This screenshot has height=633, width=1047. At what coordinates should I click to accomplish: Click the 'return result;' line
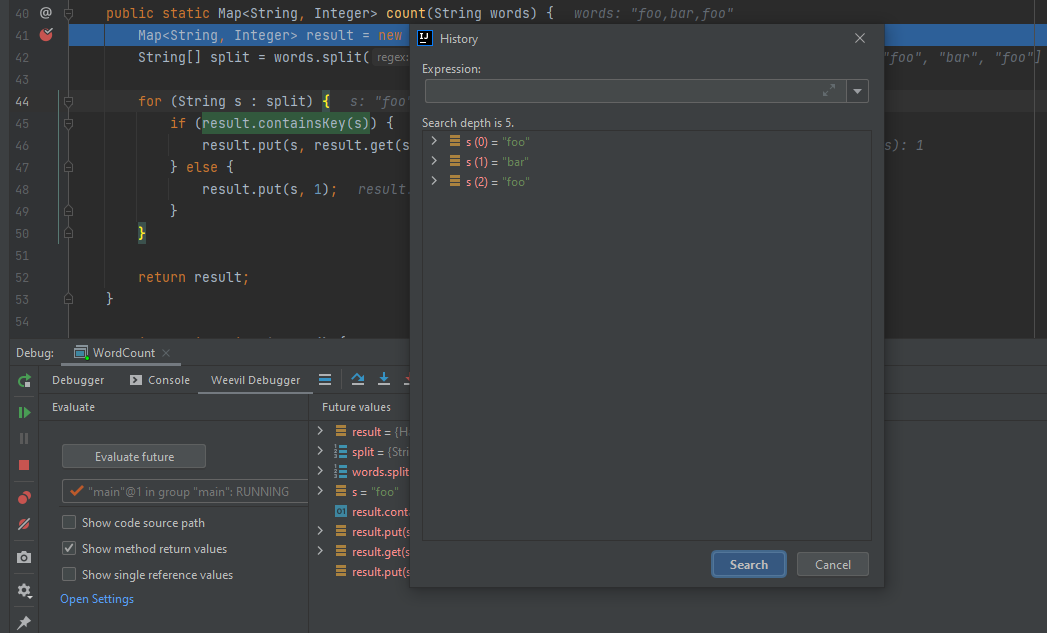(x=193, y=277)
